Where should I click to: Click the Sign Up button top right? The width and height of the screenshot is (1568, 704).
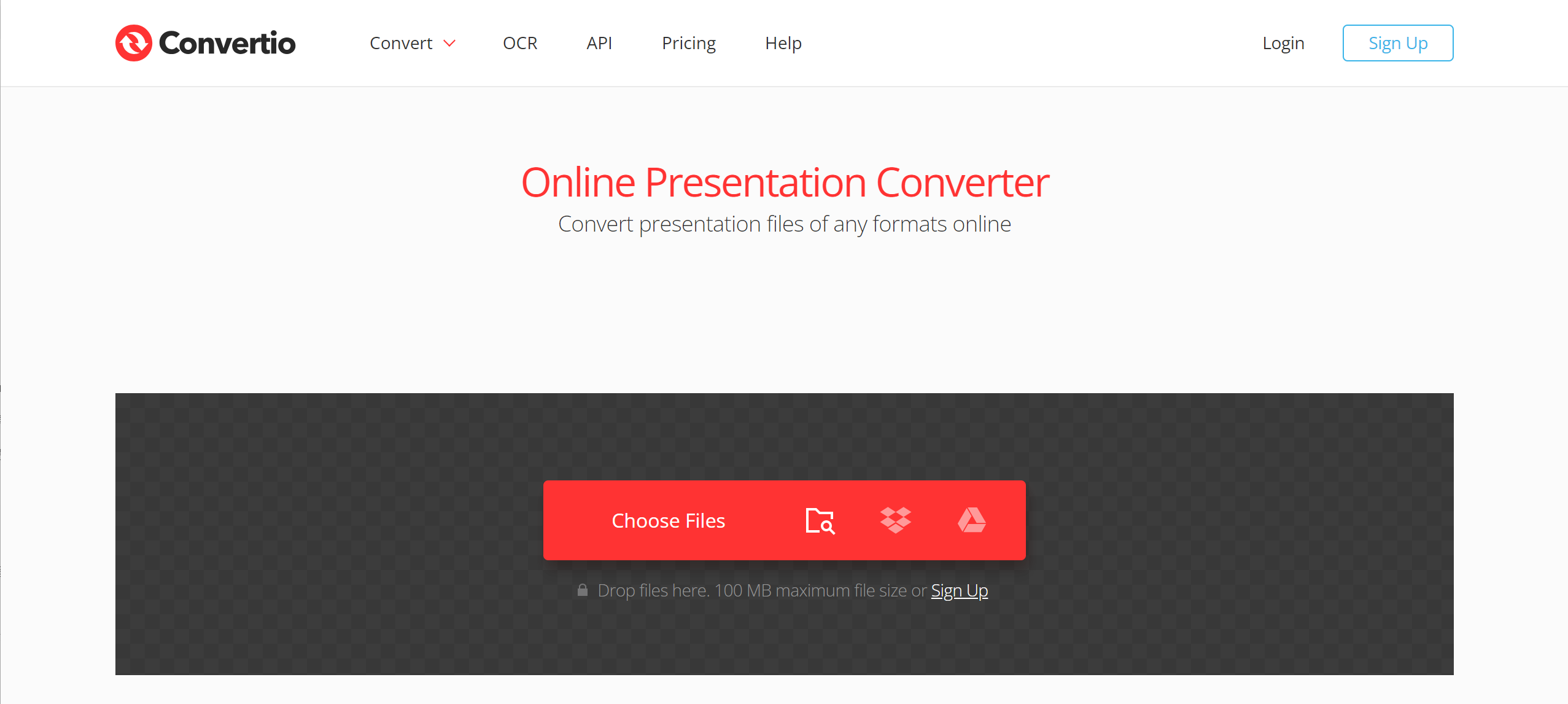tap(1397, 42)
